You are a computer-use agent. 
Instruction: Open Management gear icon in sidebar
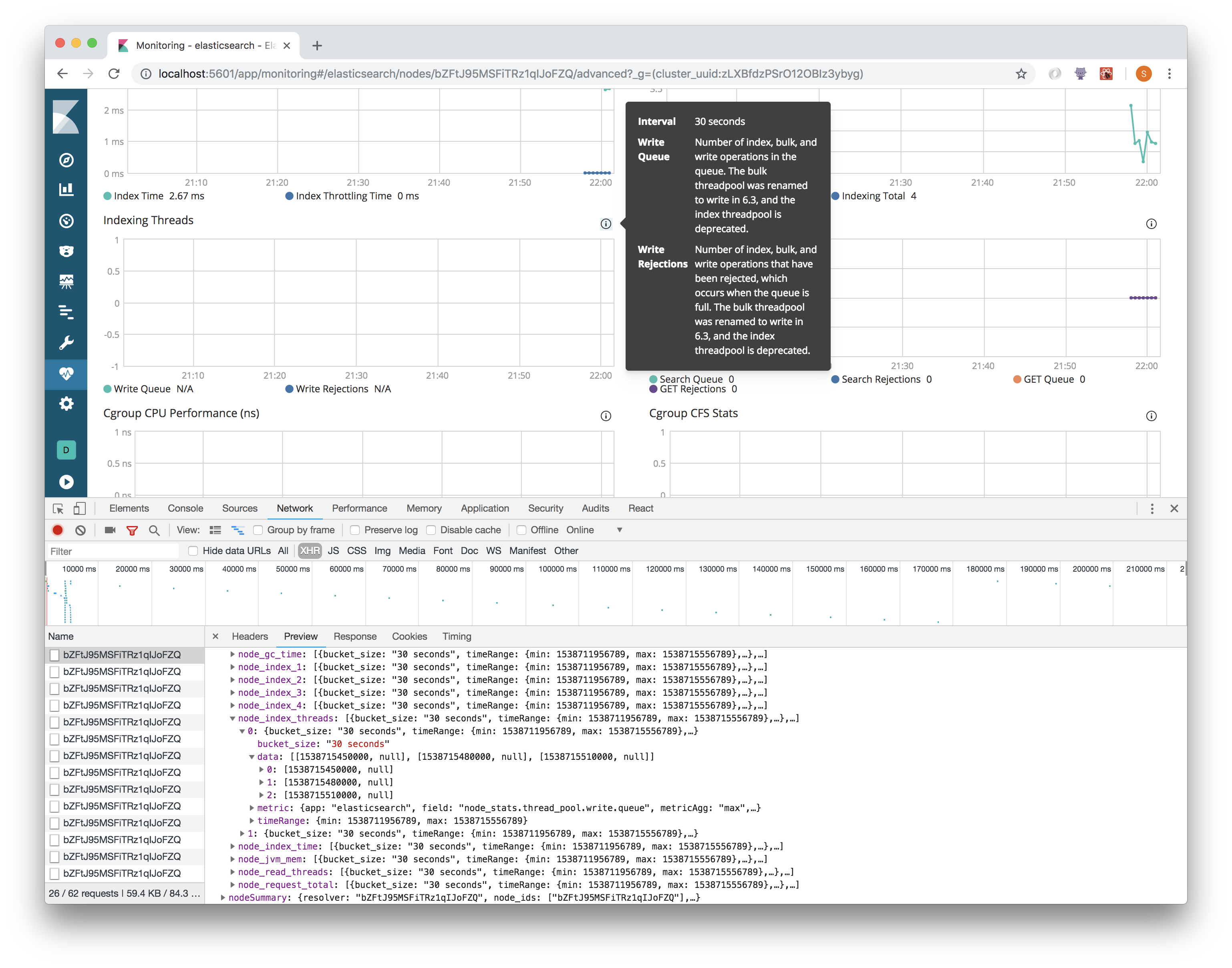coord(66,404)
